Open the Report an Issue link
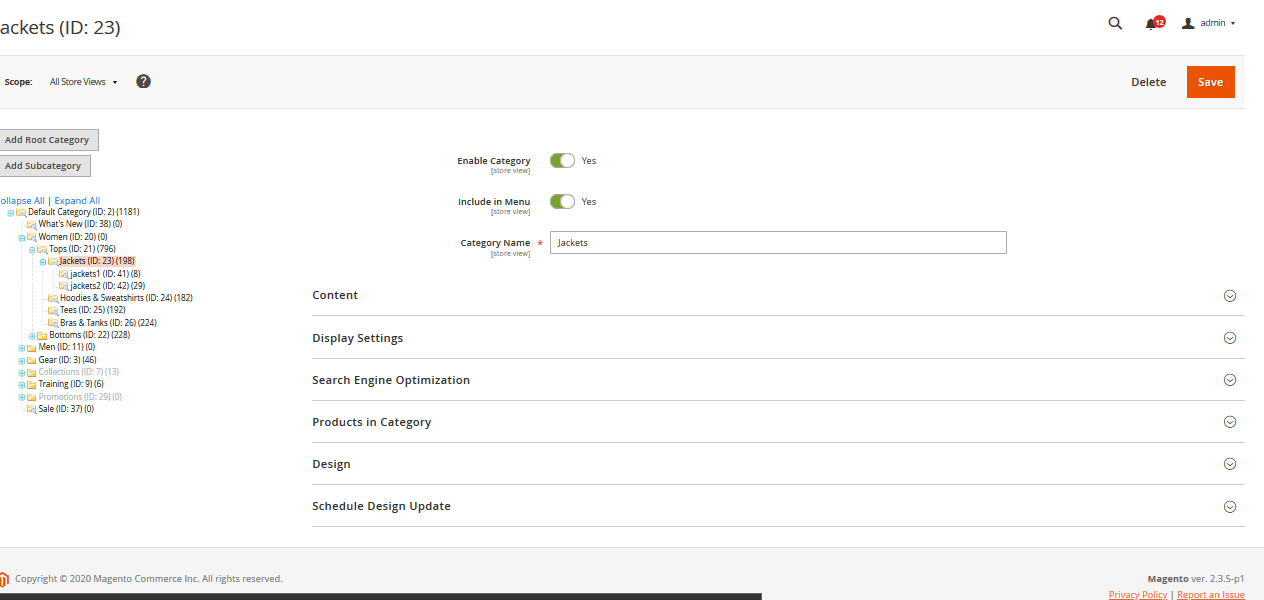 point(1210,593)
